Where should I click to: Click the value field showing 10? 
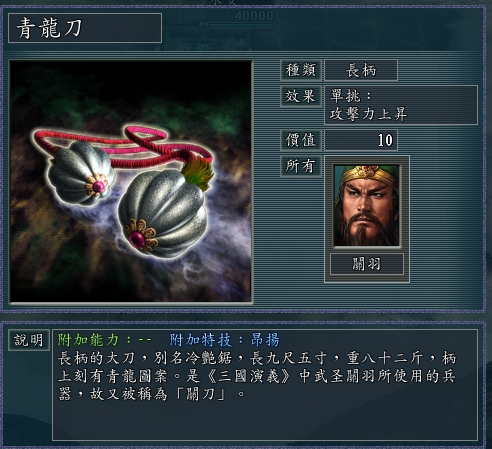coord(361,140)
